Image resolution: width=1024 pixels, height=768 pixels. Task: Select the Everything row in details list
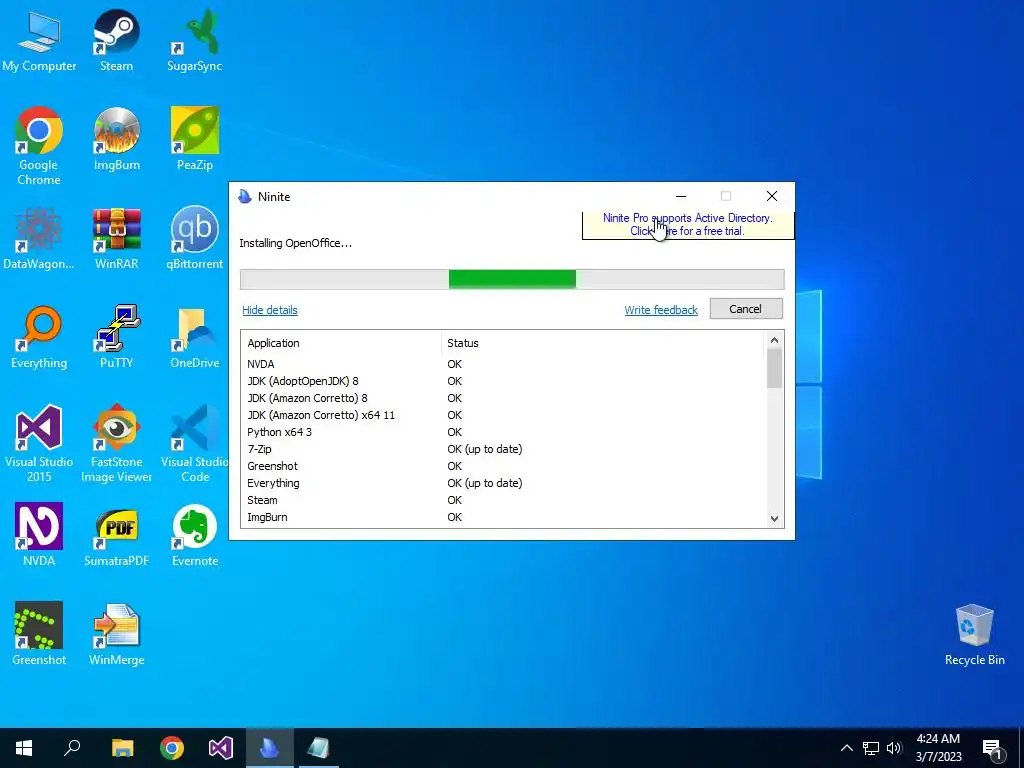pos(503,483)
